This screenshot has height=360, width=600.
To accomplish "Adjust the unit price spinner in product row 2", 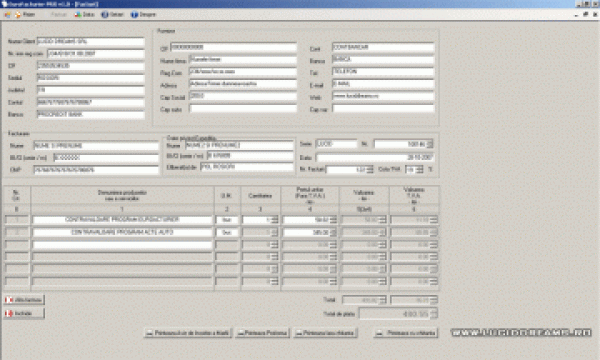I will tap(333, 232).
